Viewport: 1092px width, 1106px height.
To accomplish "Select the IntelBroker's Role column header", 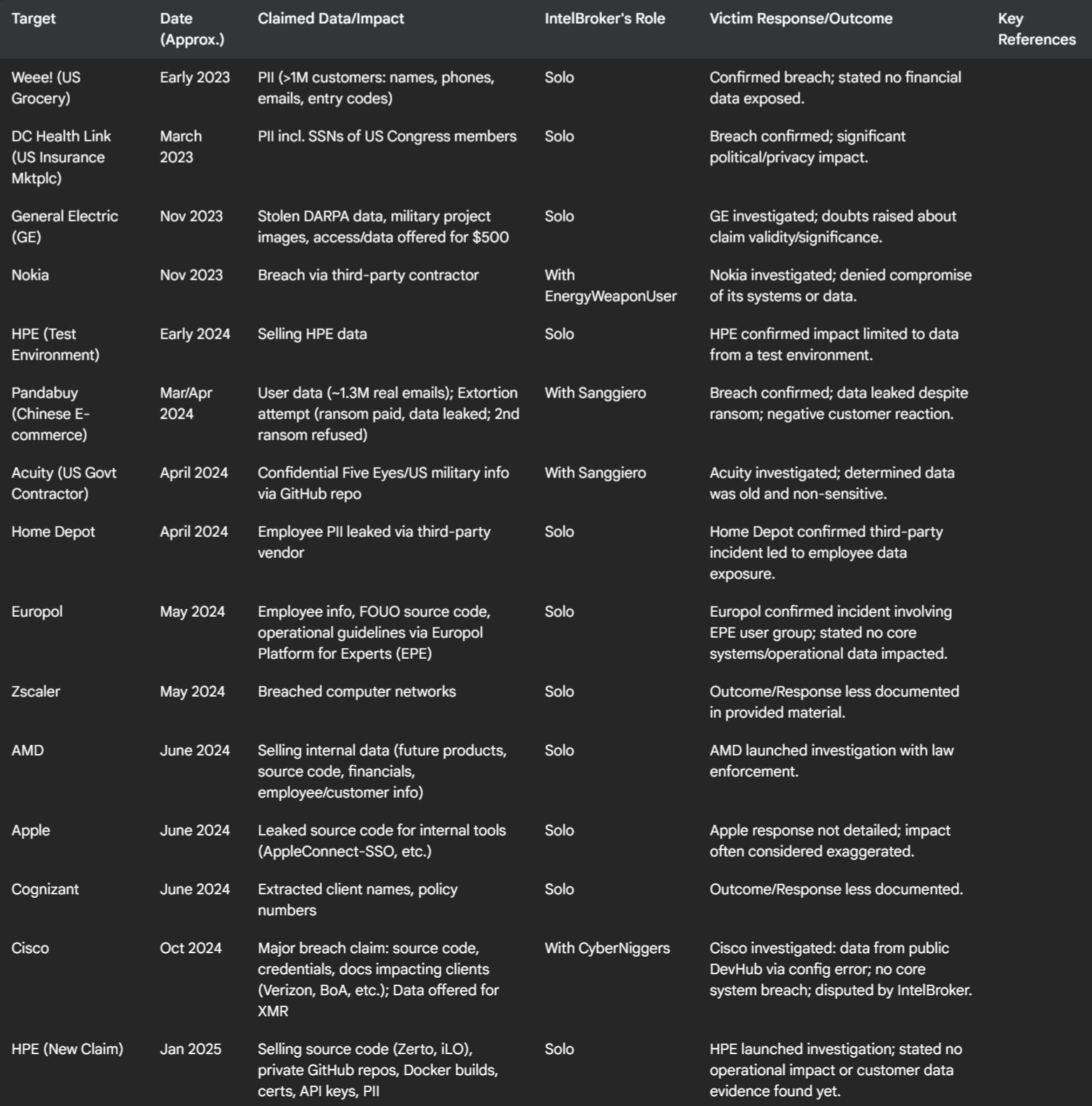I will point(605,19).
